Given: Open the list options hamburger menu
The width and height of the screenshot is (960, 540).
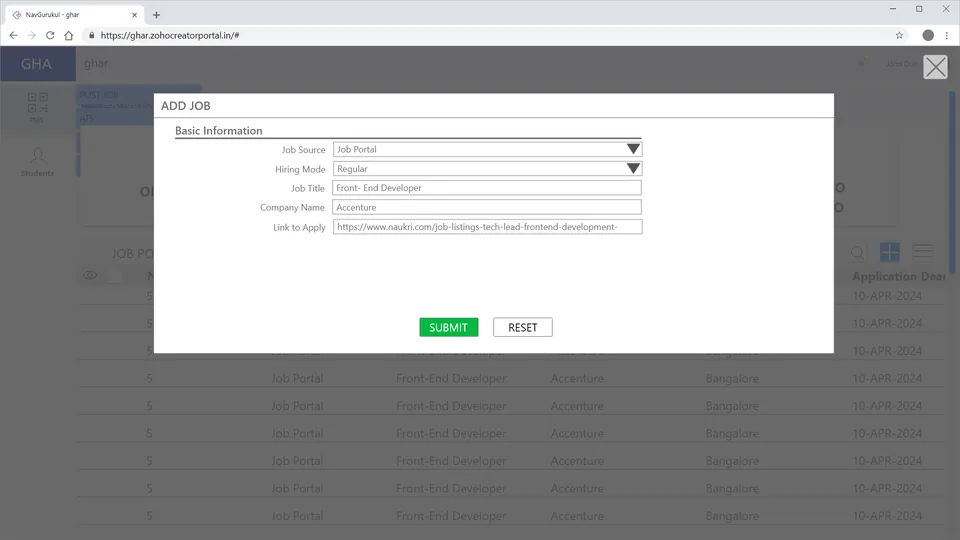Looking at the screenshot, I should 923,252.
